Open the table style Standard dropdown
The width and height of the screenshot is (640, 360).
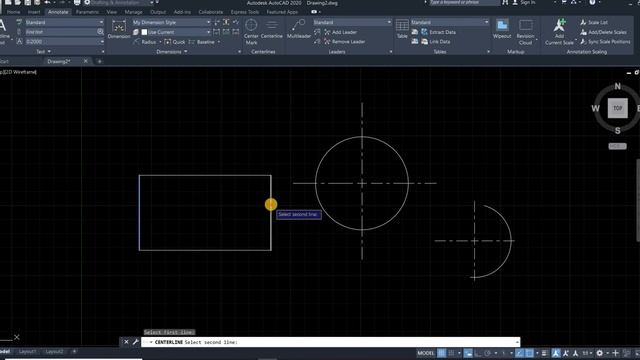450,22
